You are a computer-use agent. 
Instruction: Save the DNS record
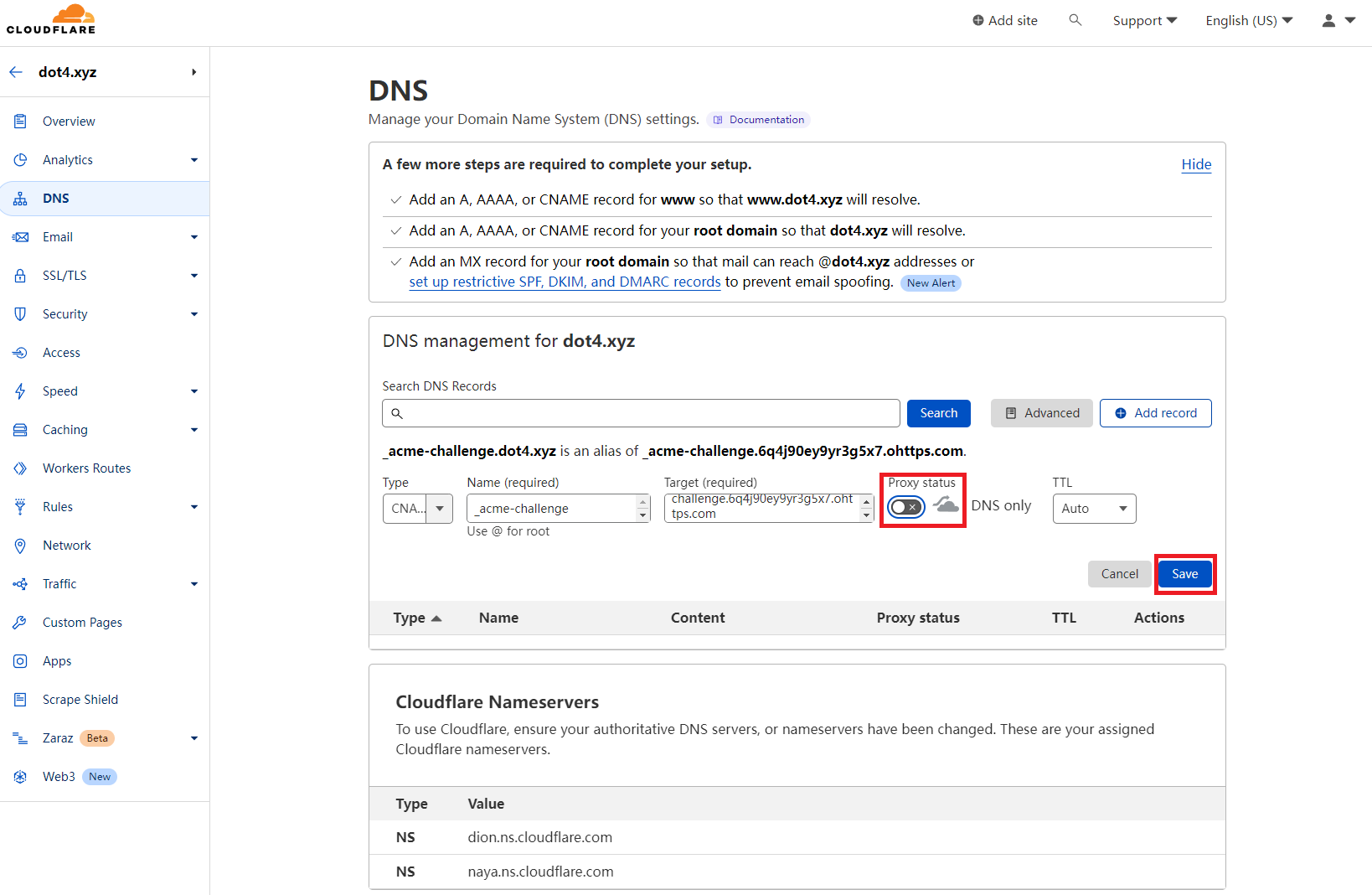(x=1184, y=574)
